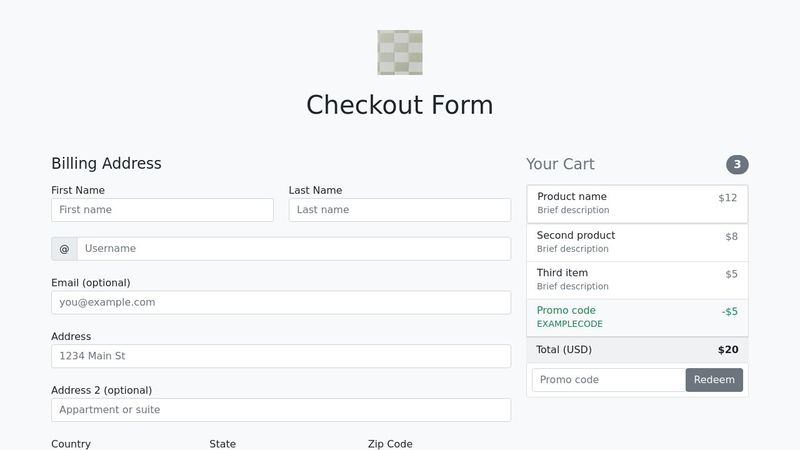Image resolution: width=800 pixels, height=450 pixels.
Task: Click the $12 product price
Action: (728, 198)
